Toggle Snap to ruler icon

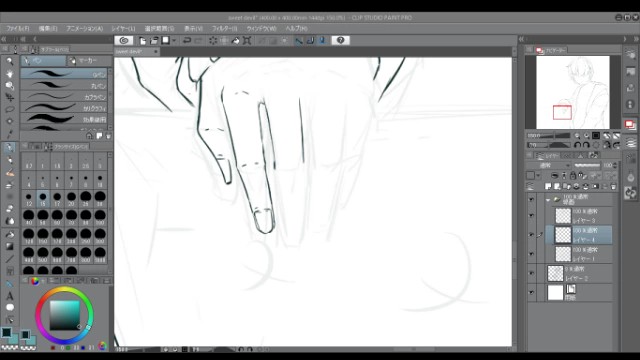(x=299, y=40)
